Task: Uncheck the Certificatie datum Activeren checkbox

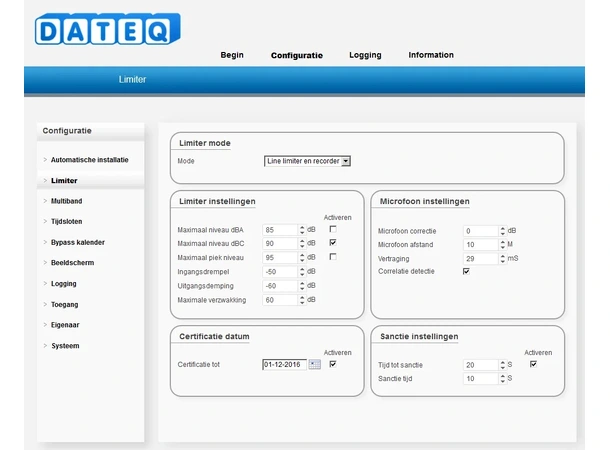Action: [332, 364]
